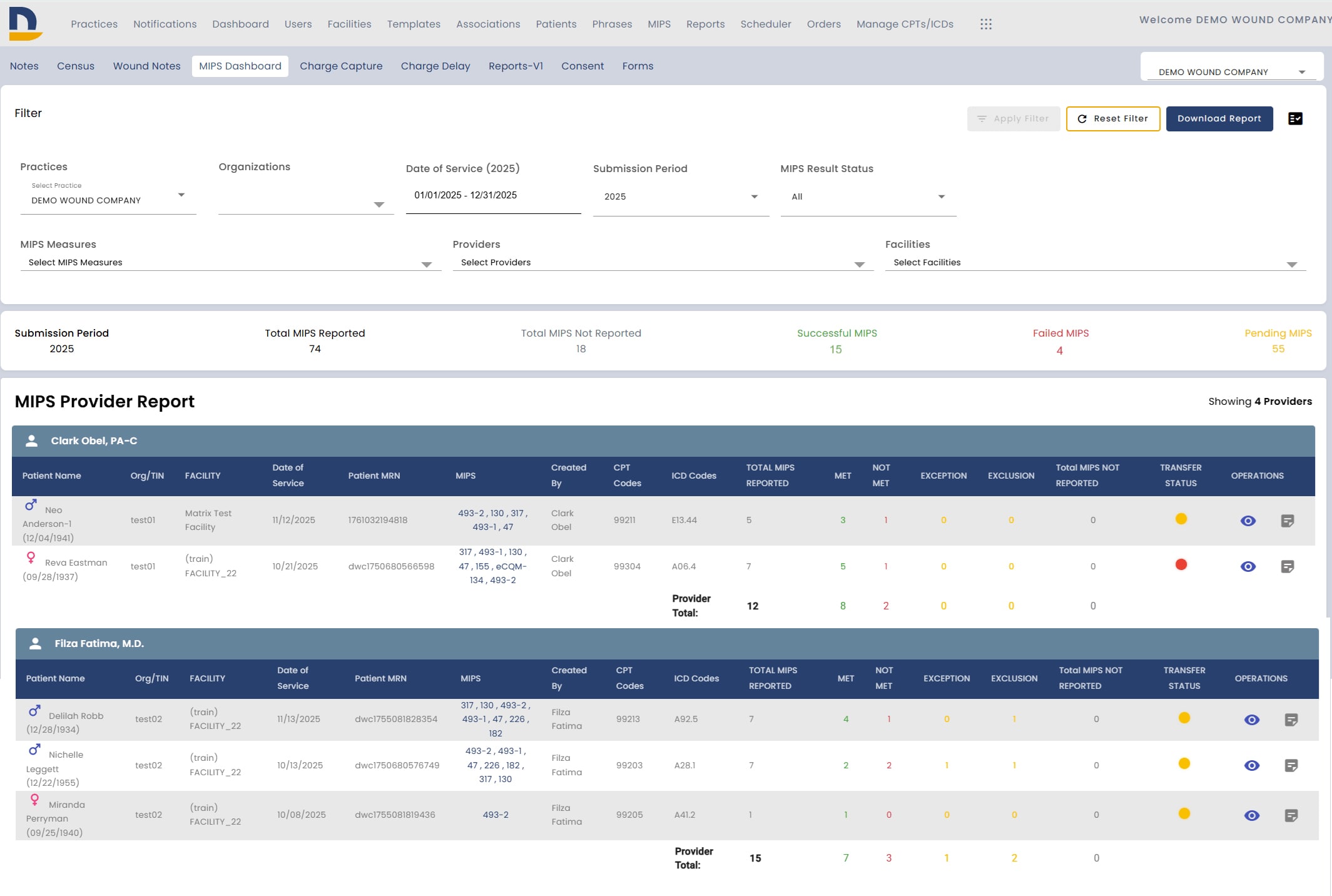Click the app logo in the top-left
Screen dimensions: 1332x896
point(26,24)
